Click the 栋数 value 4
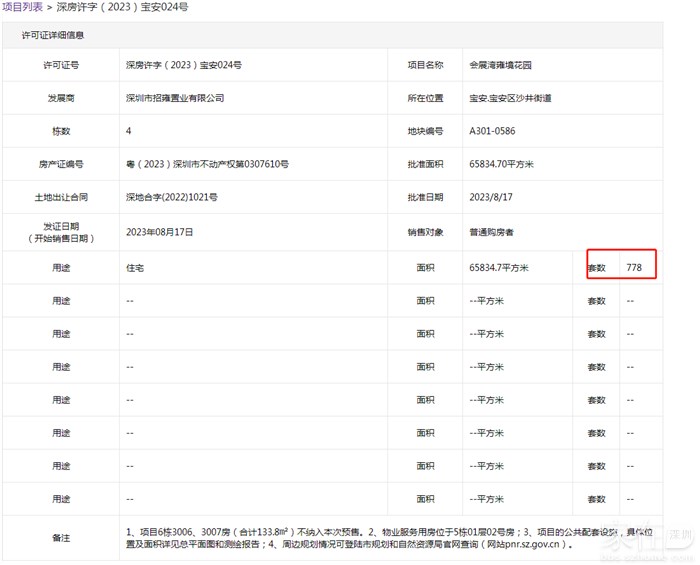This screenshot has height=565, width=700. pyautogui.click(x=129, y=131)
